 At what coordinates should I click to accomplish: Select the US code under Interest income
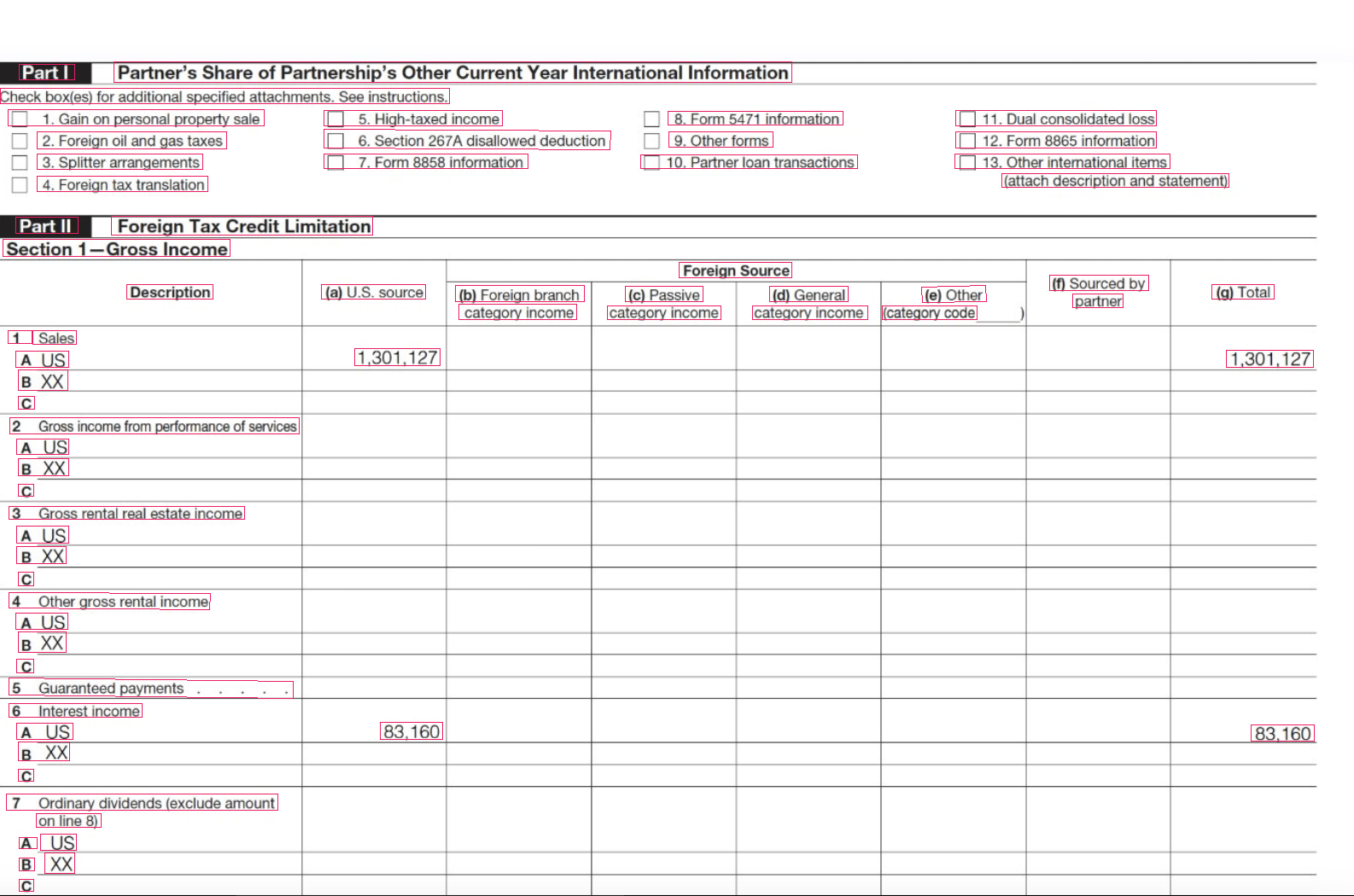coord(58,731)
